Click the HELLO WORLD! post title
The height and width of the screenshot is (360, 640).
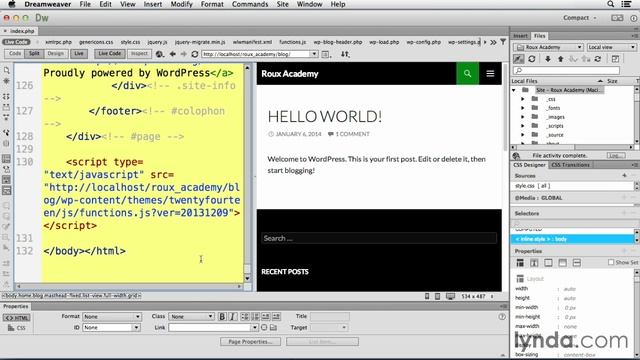pos(324,117)
